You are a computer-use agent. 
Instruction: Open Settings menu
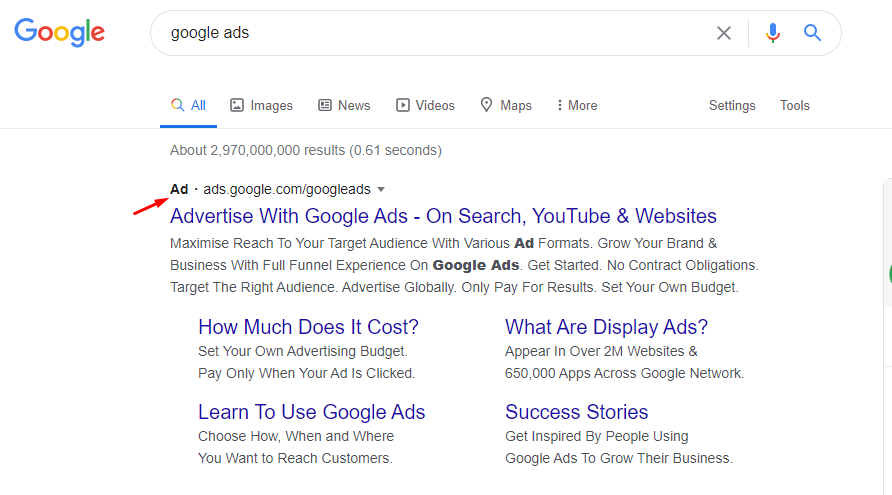(x=732, y=105)
